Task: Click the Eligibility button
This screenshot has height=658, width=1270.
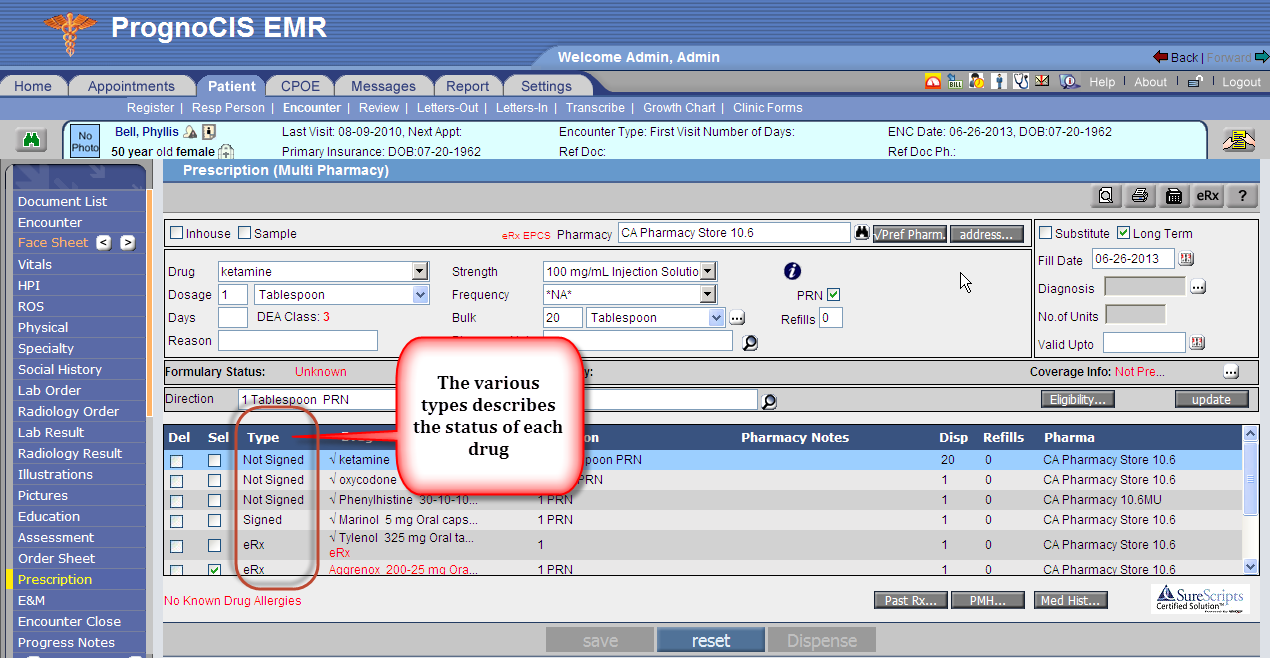Action: pyautogui.click(x=1077, y=400)
